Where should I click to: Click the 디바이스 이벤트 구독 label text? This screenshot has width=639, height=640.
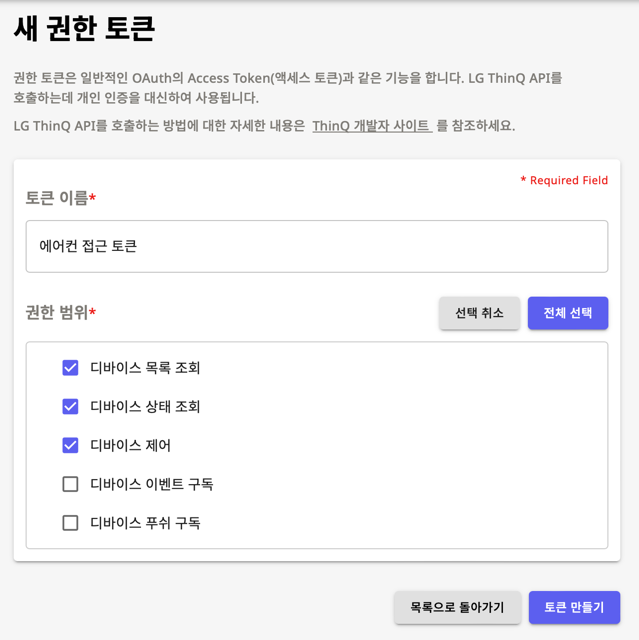151,484
